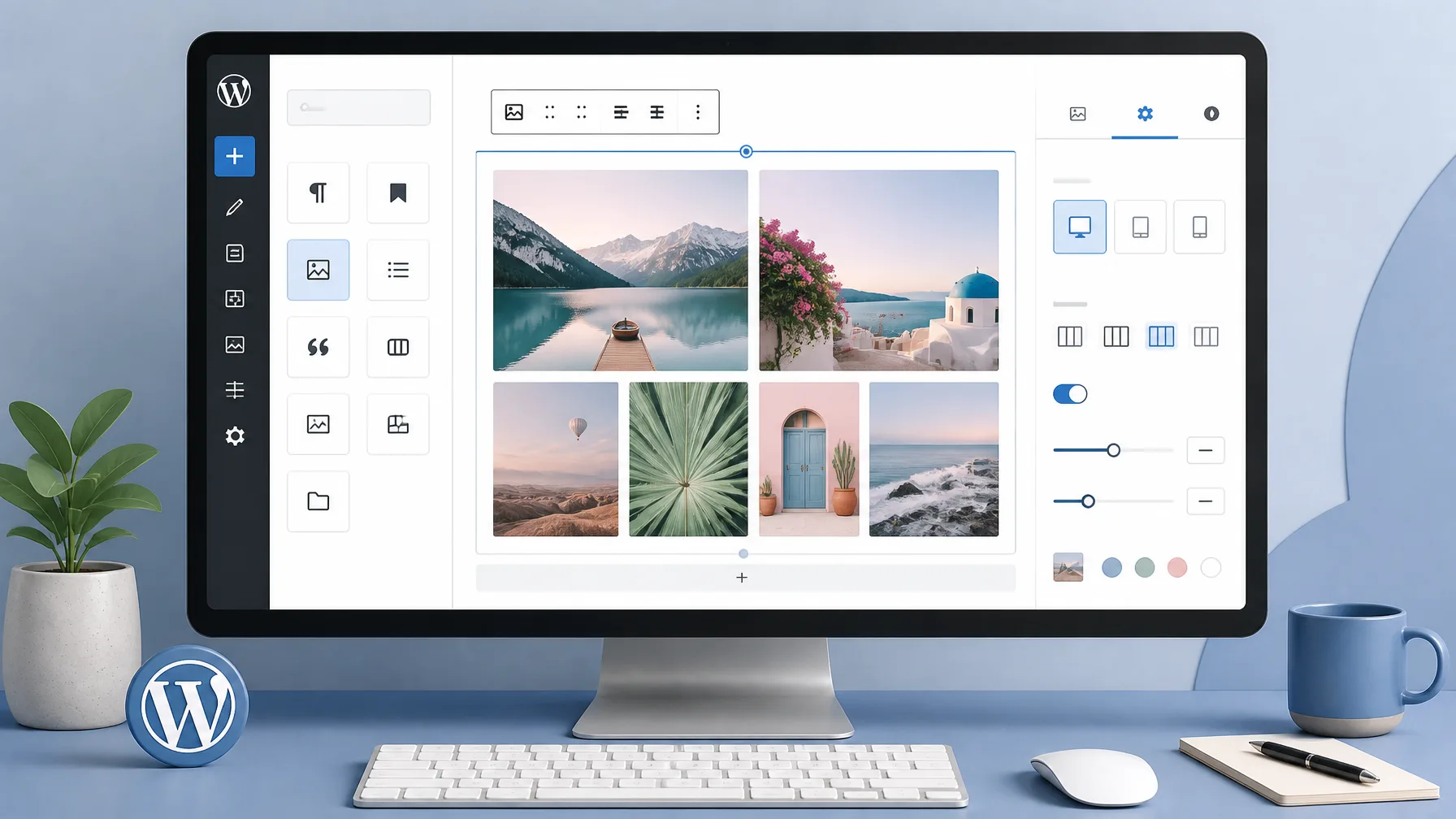The image size is (1456, 819).
Task: Select the highlighted Image block tile
Action: point(318,270)
